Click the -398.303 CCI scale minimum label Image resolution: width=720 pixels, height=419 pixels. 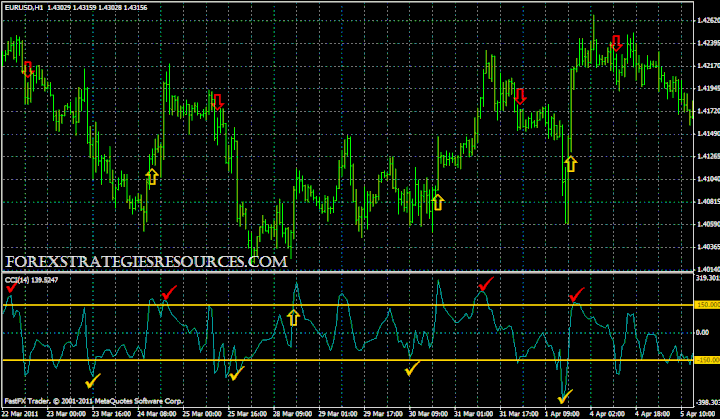tap(708, 402)
